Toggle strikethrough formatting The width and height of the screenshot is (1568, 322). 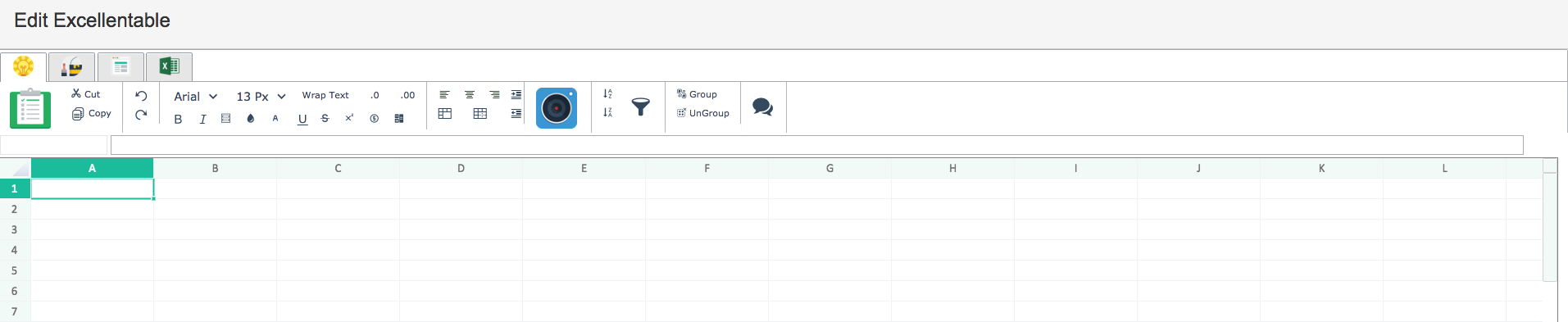tap(325, 119)
